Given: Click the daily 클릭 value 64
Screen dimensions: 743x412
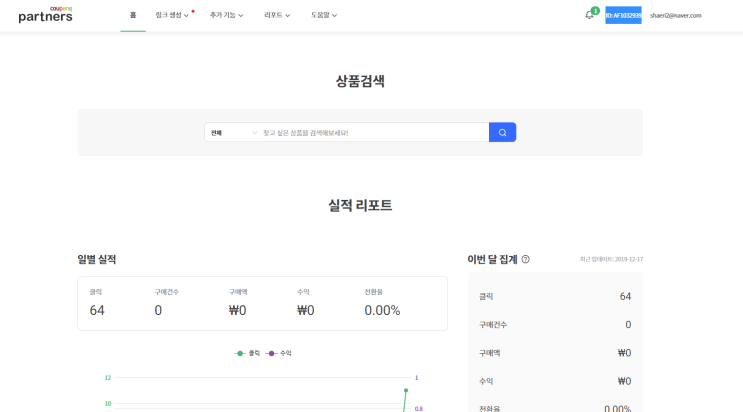Looking at the screenshot, I should click(97, 311).
